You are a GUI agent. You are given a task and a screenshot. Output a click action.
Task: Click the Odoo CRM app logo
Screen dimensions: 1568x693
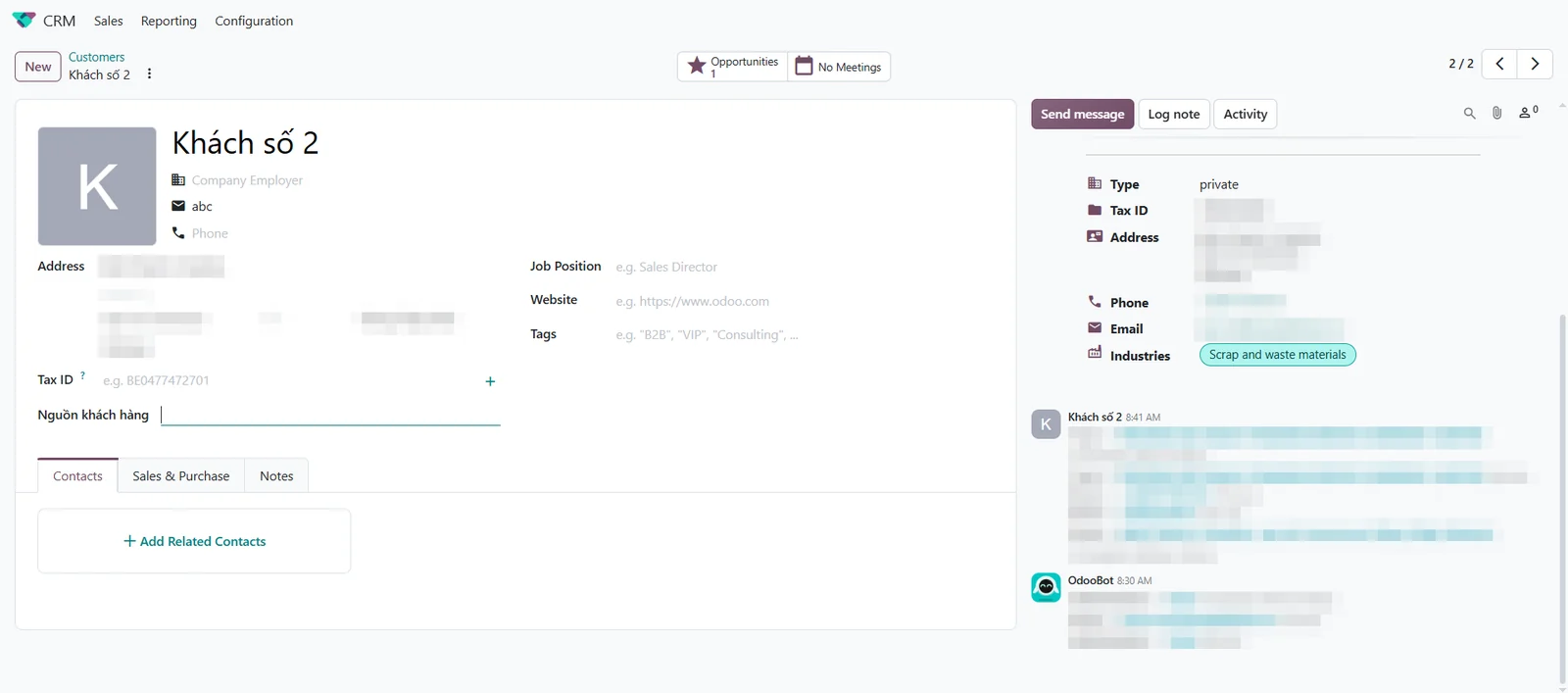[24, 21]
